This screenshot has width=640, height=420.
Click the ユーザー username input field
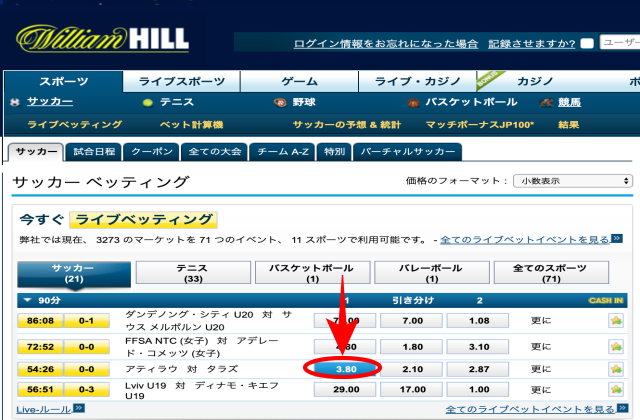tap(620, 44)
